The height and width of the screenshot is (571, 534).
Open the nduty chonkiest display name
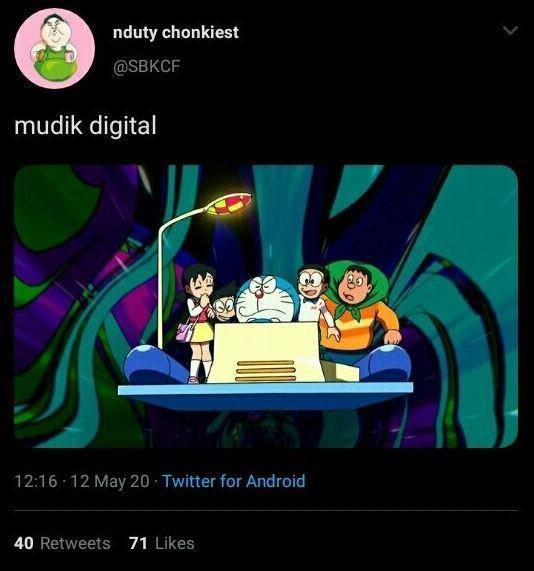[x=176, y=32]
